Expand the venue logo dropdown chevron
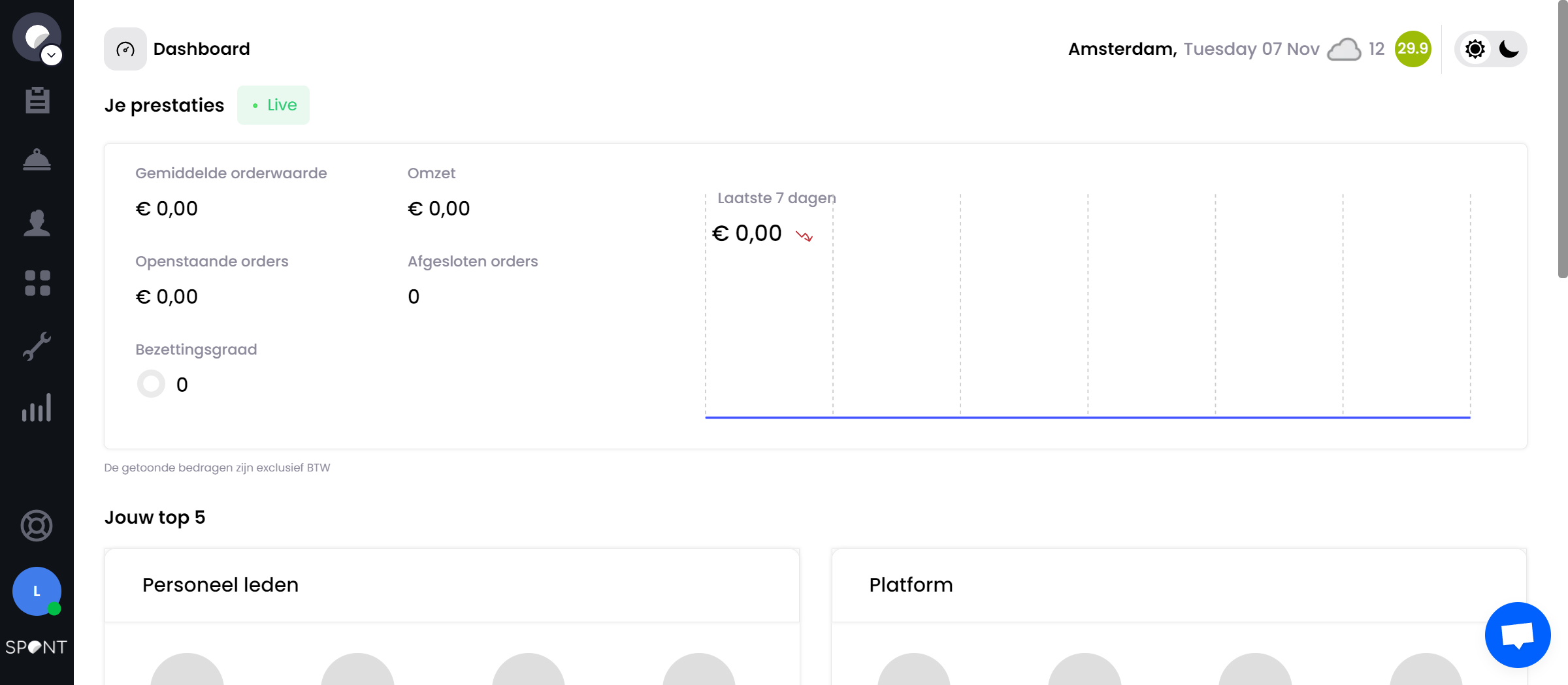This screenshot has width=1568, height=685. coord(52,56)
